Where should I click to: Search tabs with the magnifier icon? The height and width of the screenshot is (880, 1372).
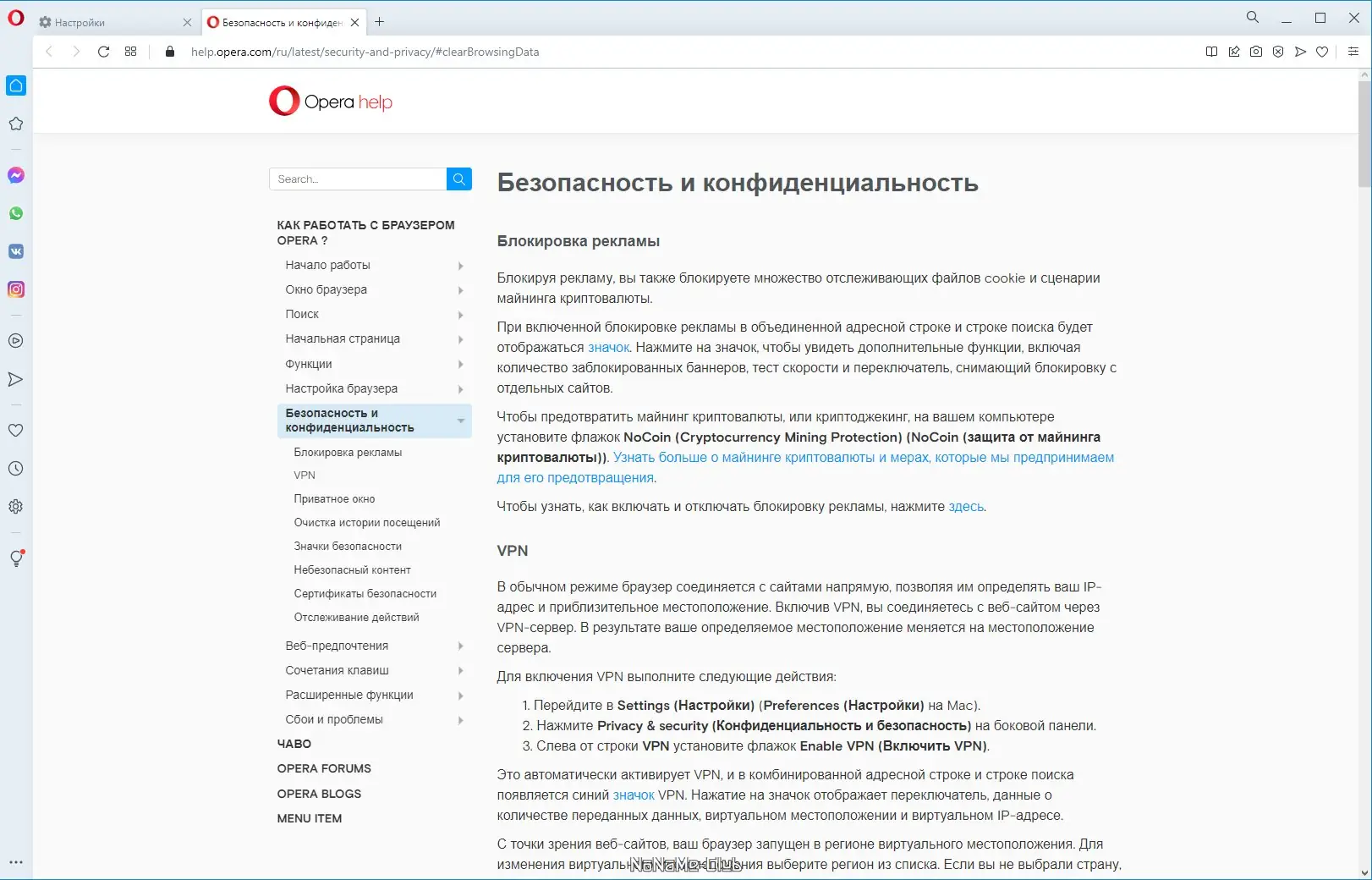1253,17
